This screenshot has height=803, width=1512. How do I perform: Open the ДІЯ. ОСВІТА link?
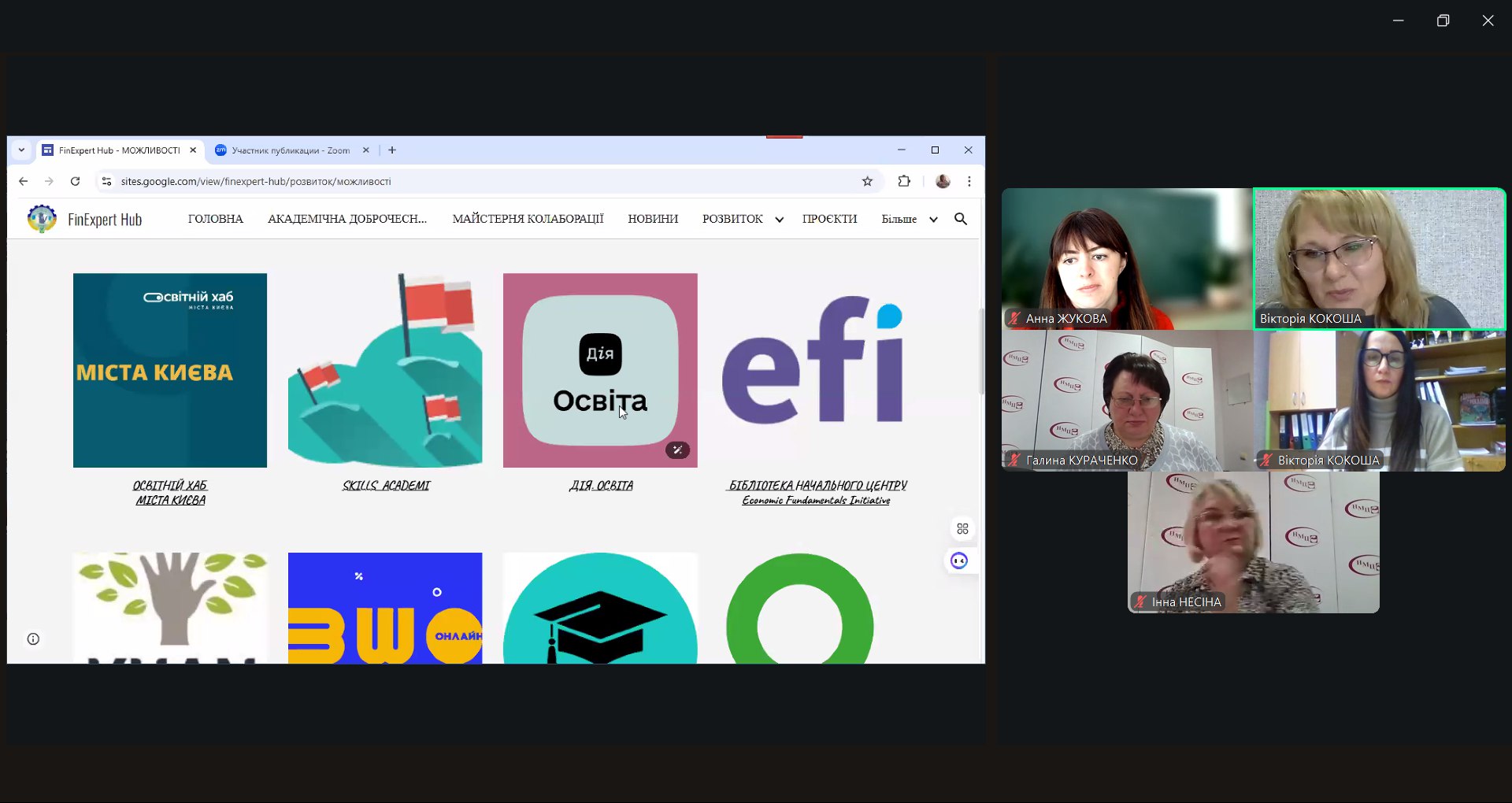[601, 486]
